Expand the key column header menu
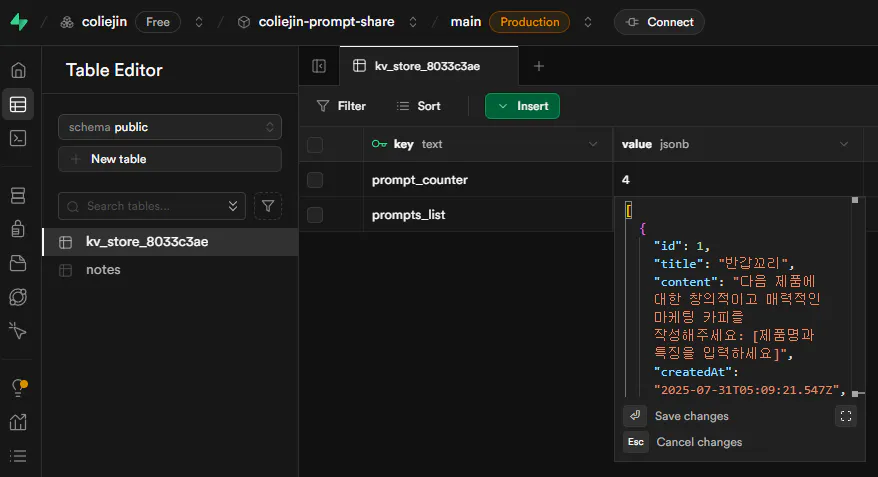 (x=592, y=145)
